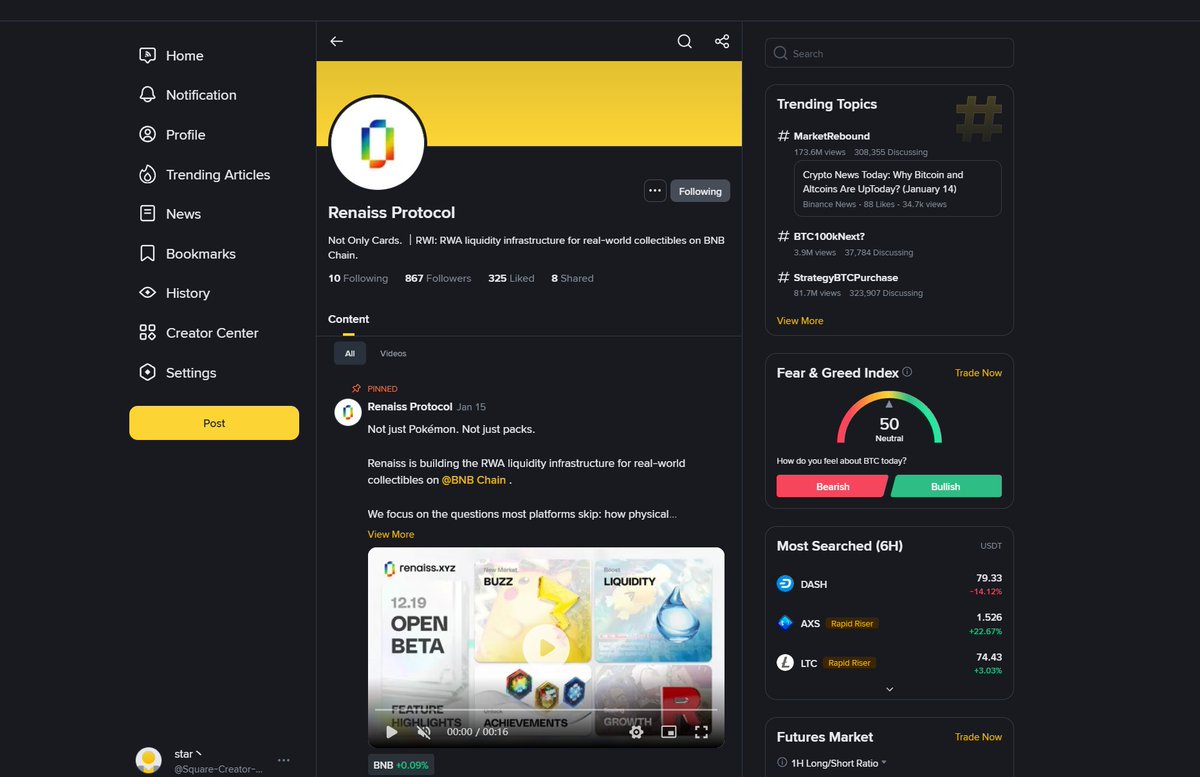The height and width of the screenshot is (777, 1200).
Task: Select the Videos content filter
Action: pos(393,353)
